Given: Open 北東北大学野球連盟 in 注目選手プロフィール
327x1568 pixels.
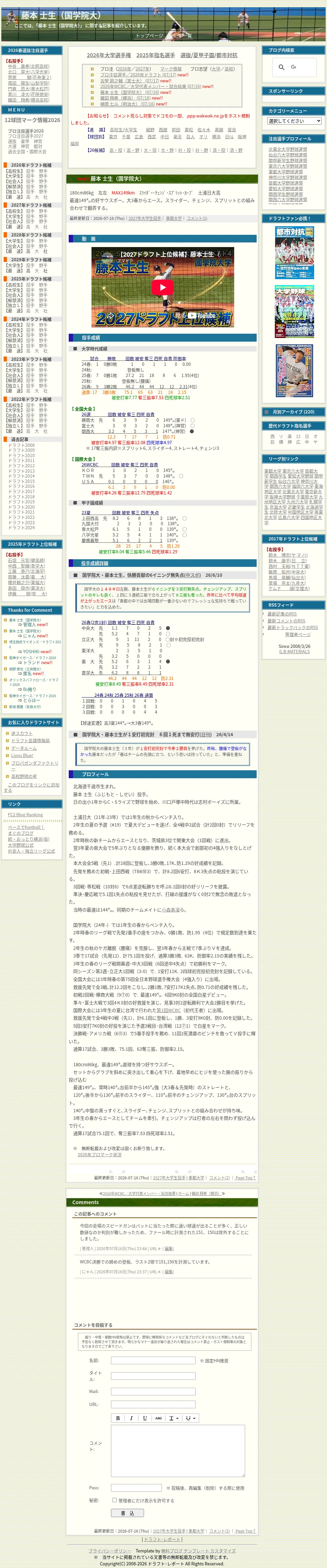Looking at the screenshot, I should tap(287, 149).
